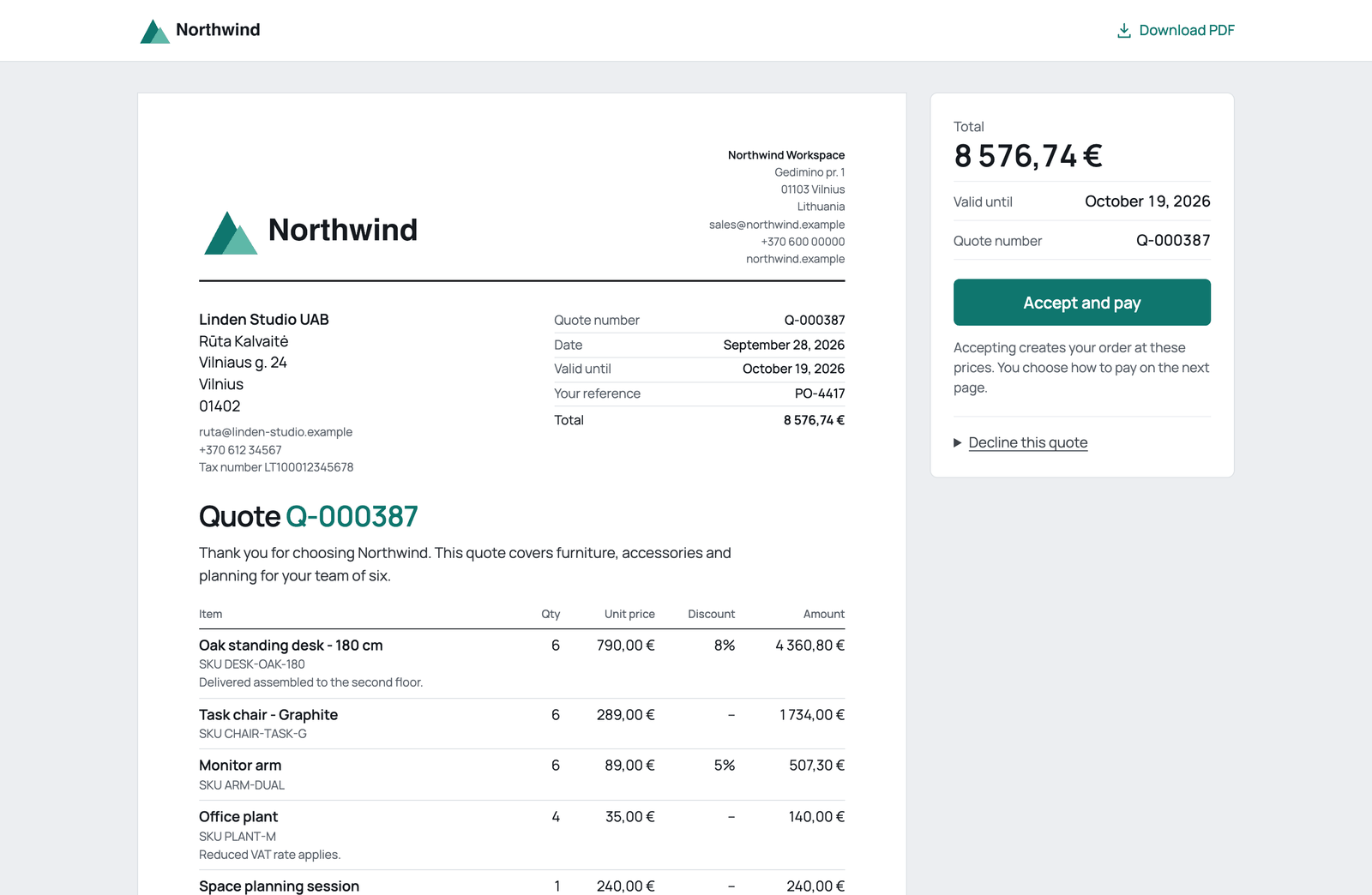Select the +370 600 00000 company phone

pos(803,242)
